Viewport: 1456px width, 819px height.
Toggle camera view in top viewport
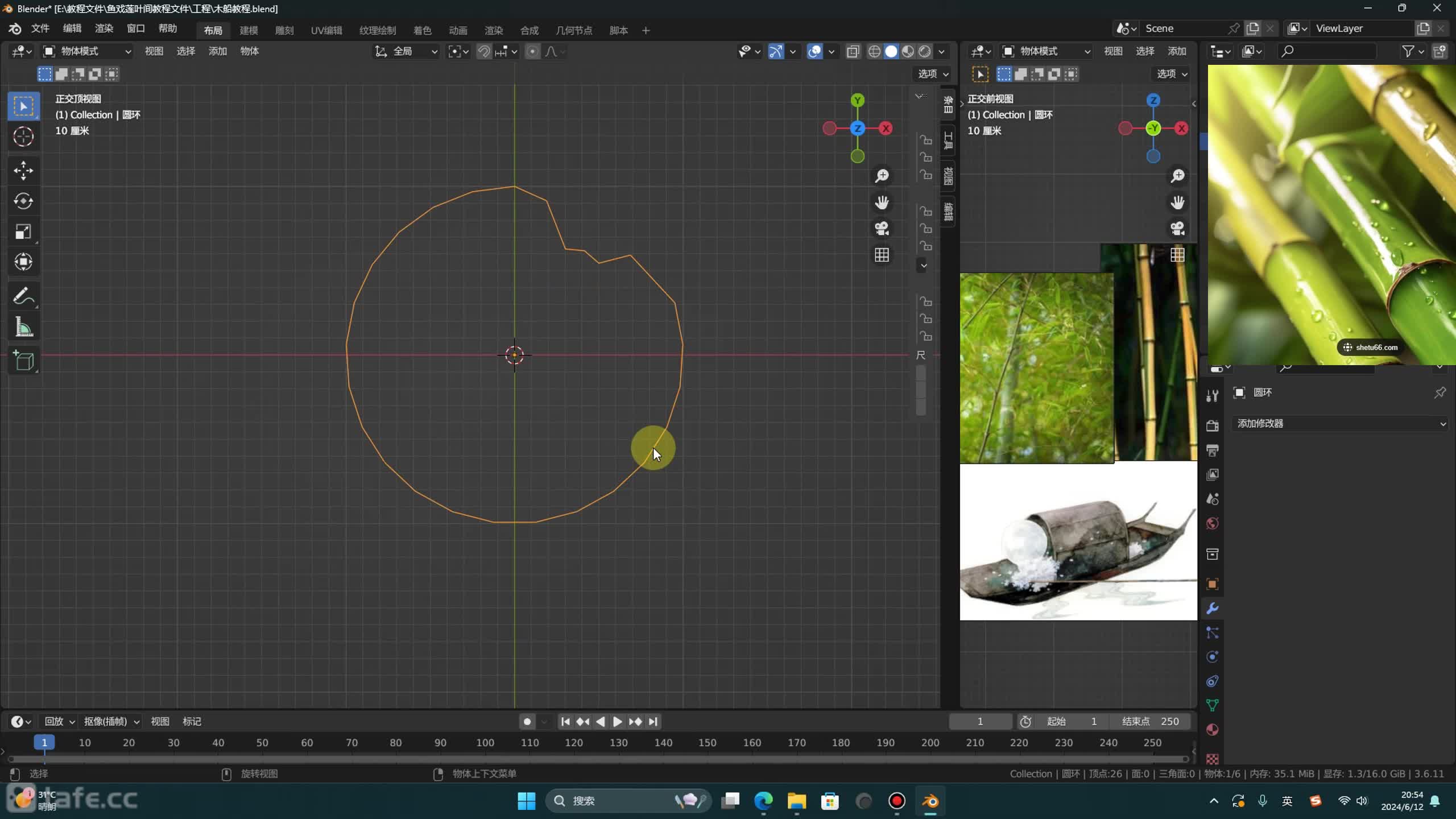click(x=882, y=229)
